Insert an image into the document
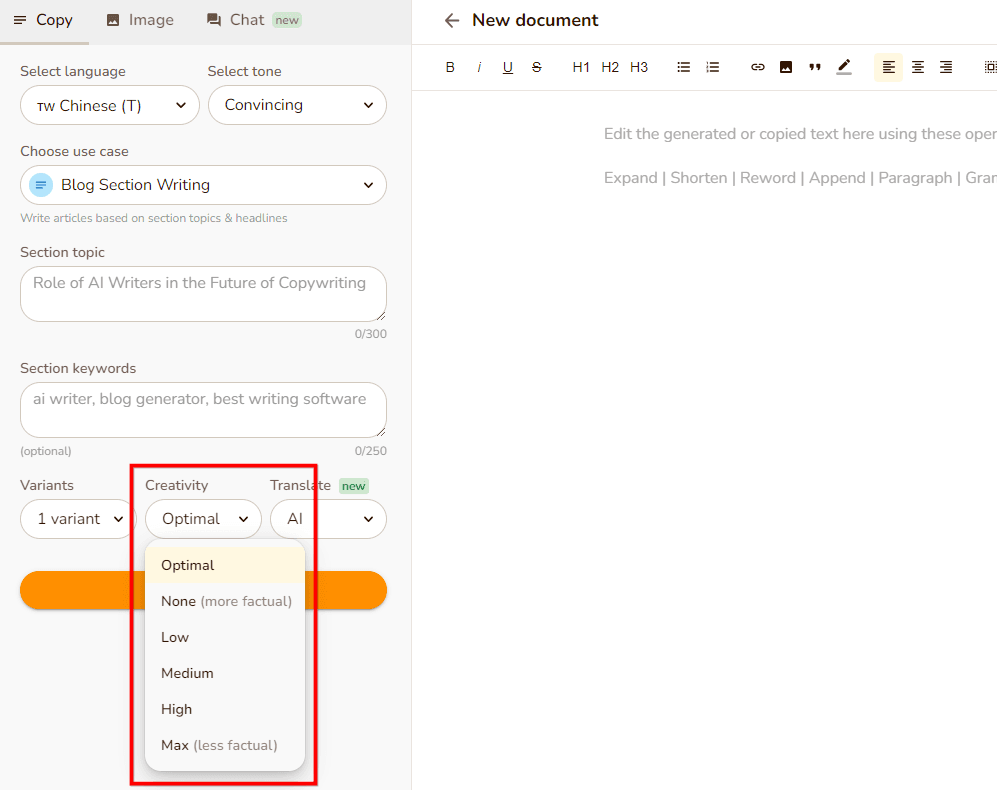This screenshot has height=790, width=997. (x=786, y=67)
